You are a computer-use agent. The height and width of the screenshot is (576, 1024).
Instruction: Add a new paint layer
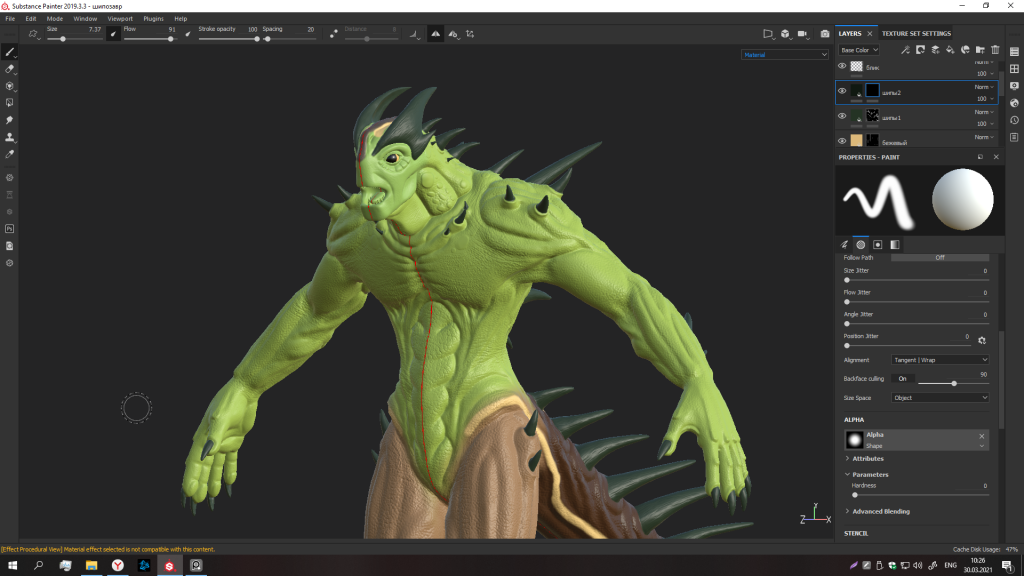coord(935,50)
